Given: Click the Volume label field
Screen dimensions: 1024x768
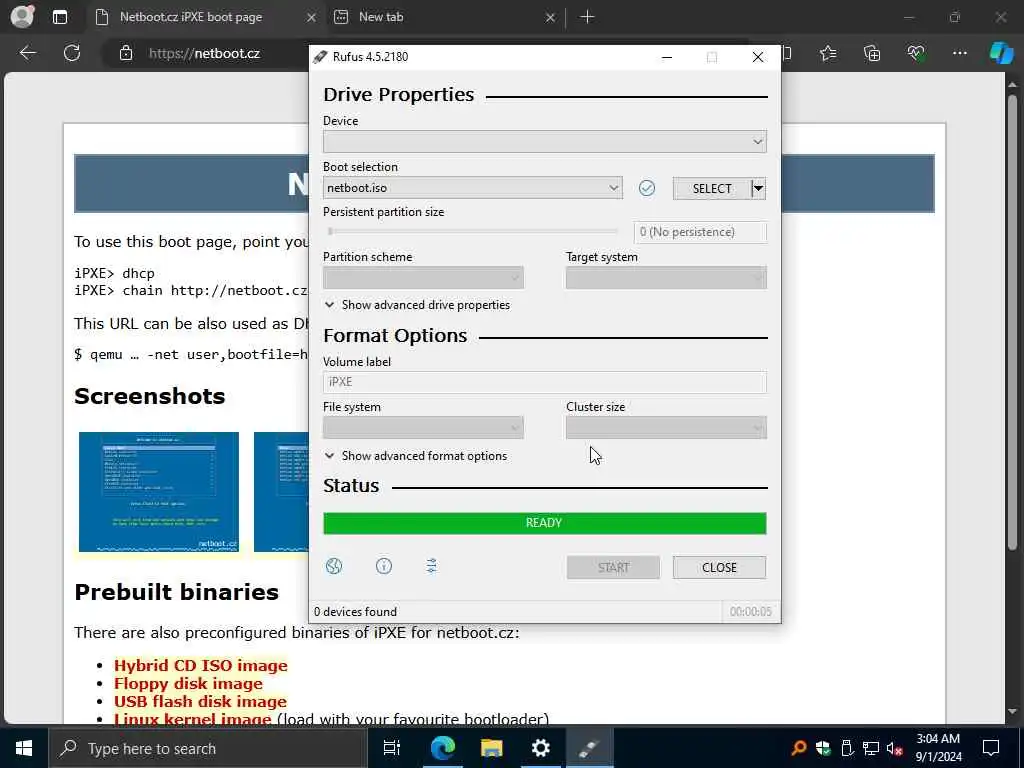Looking at the screenshot, I should click(545, 382).
